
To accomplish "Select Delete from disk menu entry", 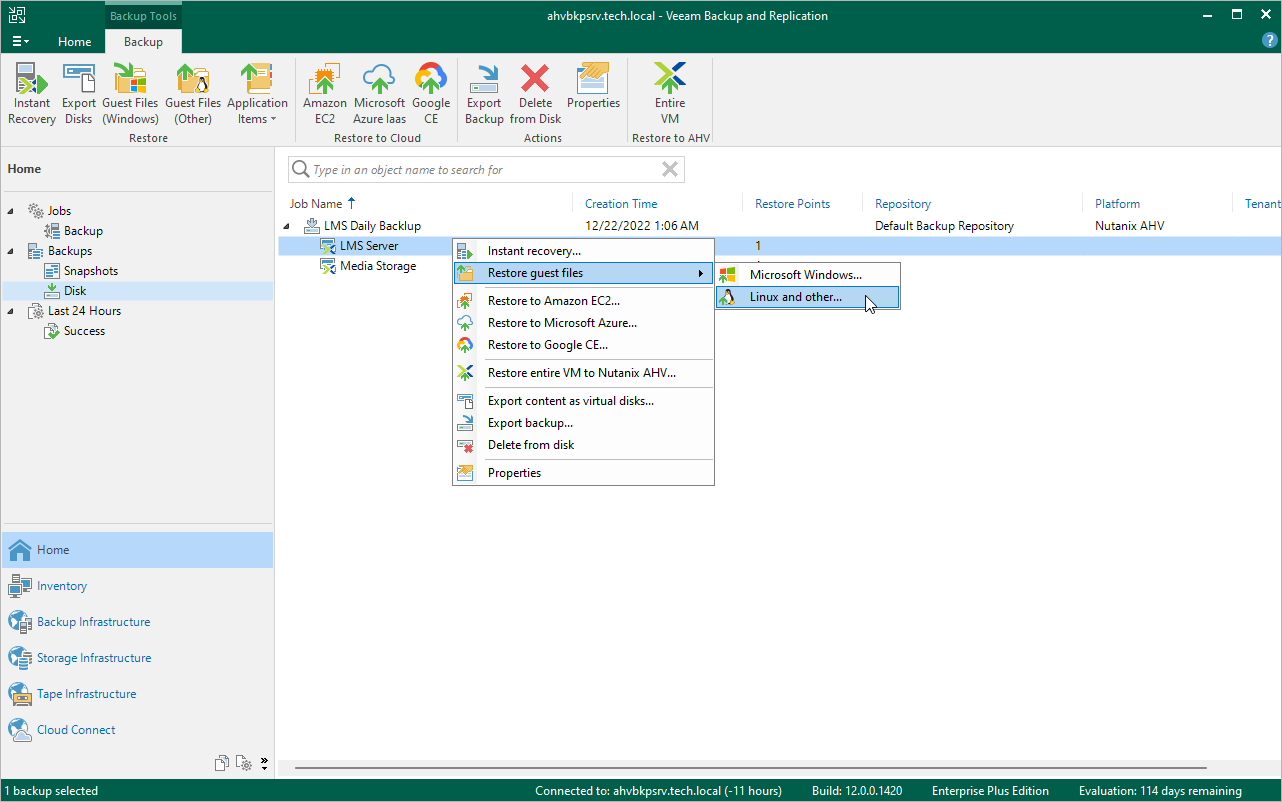I will pos(584,445).
